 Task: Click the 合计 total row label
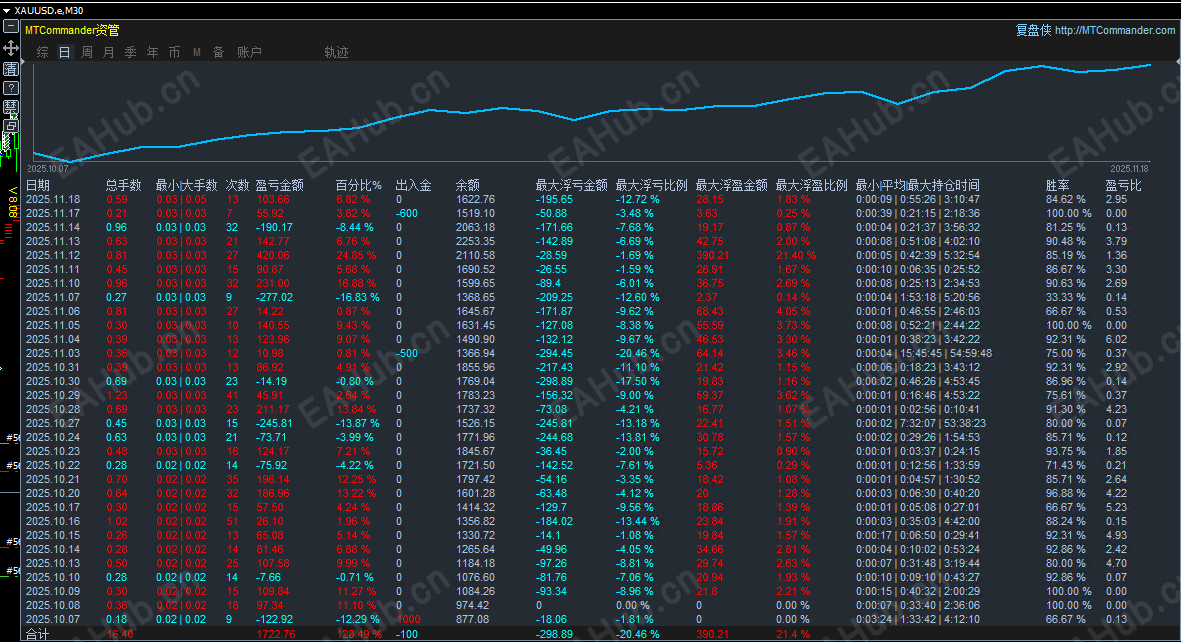click(38, 634)
